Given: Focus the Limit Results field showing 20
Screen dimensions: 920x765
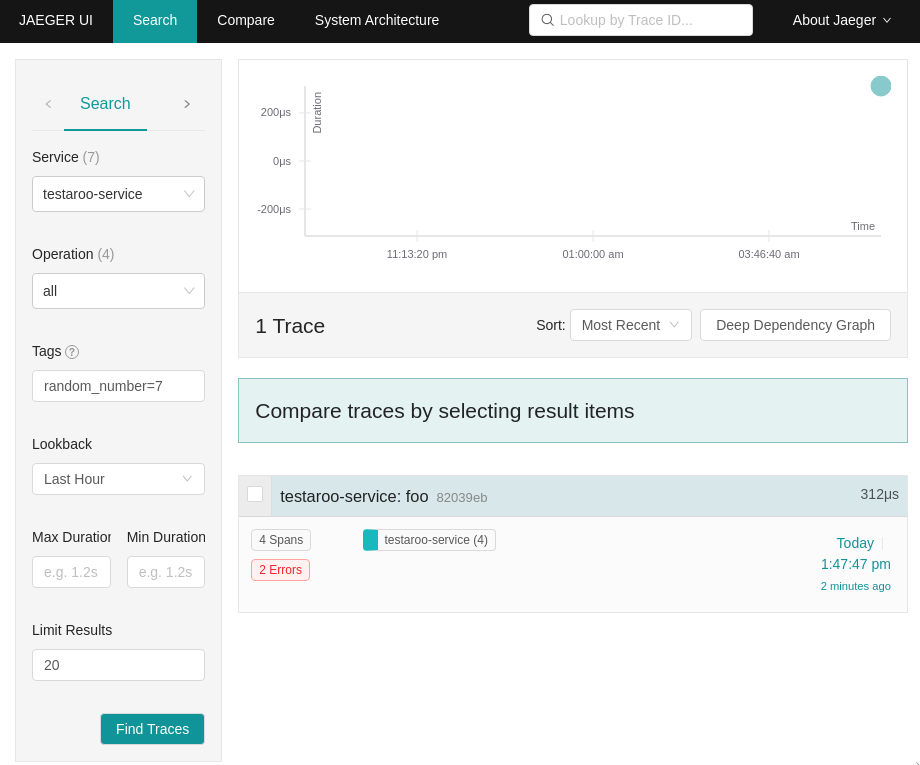Looking at the screenshot, I should (119, 665).
